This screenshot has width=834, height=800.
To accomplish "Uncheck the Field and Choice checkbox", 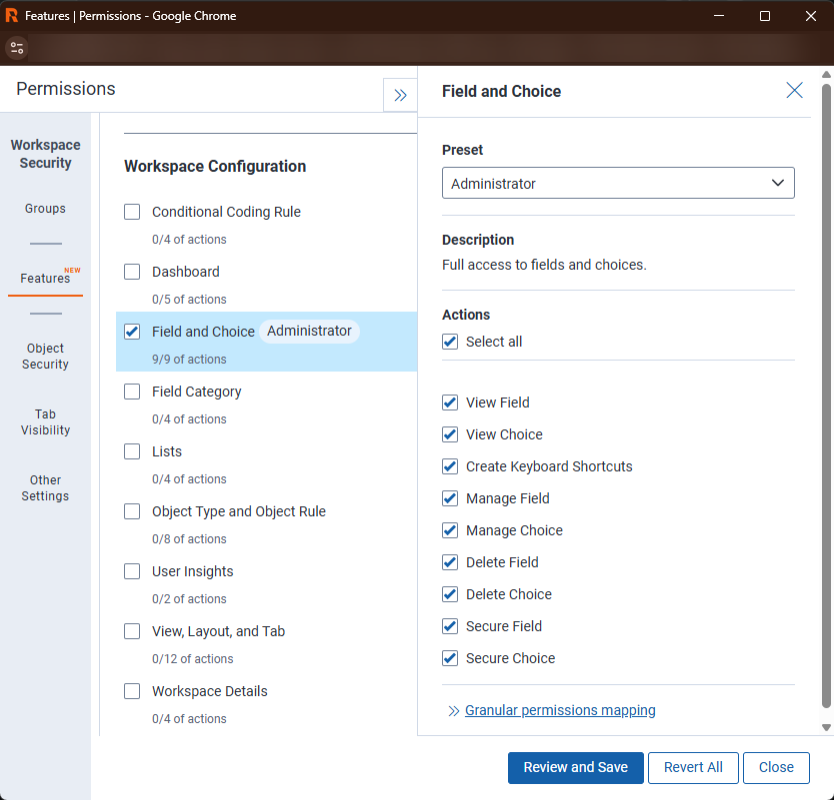I will 132,332.
